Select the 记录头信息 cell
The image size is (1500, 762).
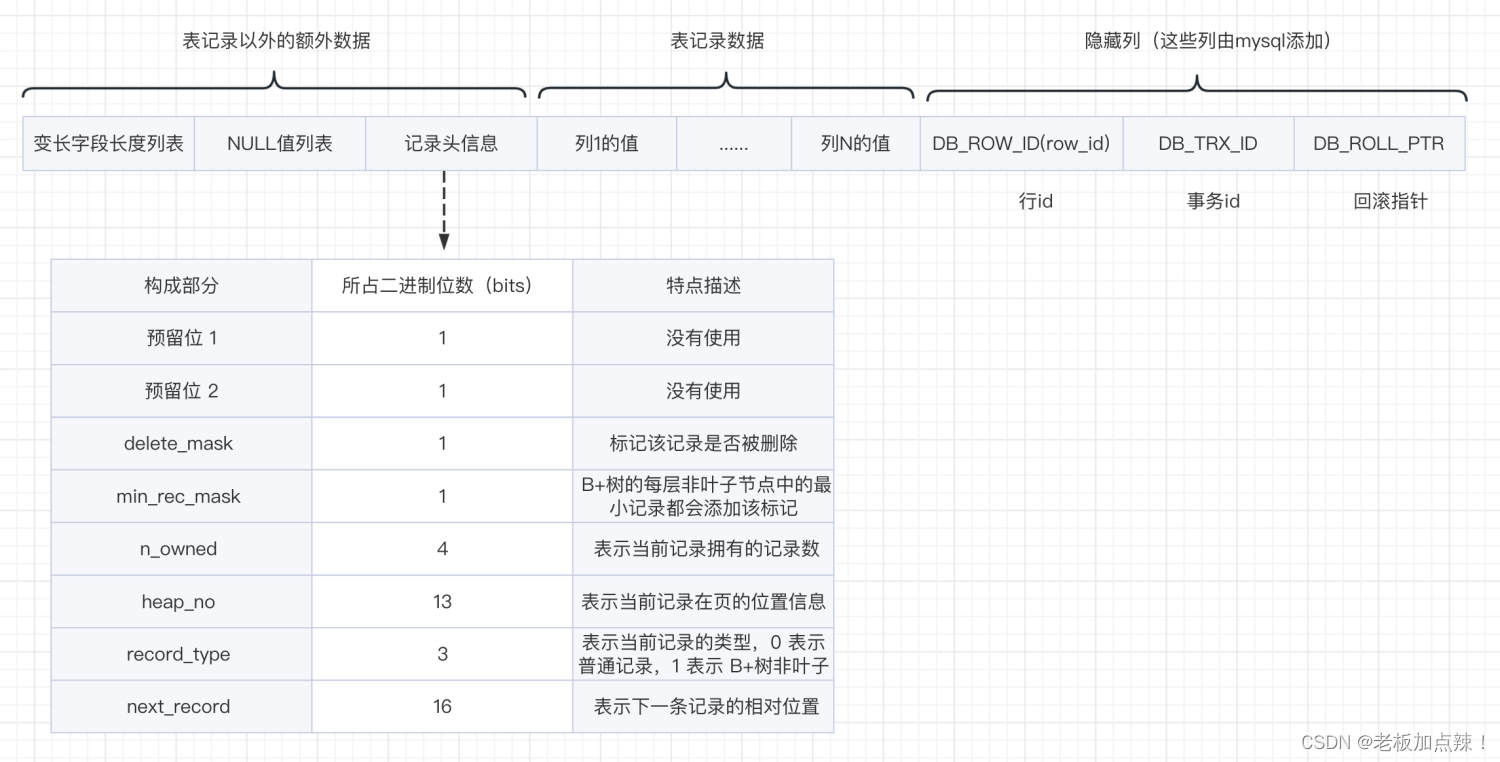451,143
